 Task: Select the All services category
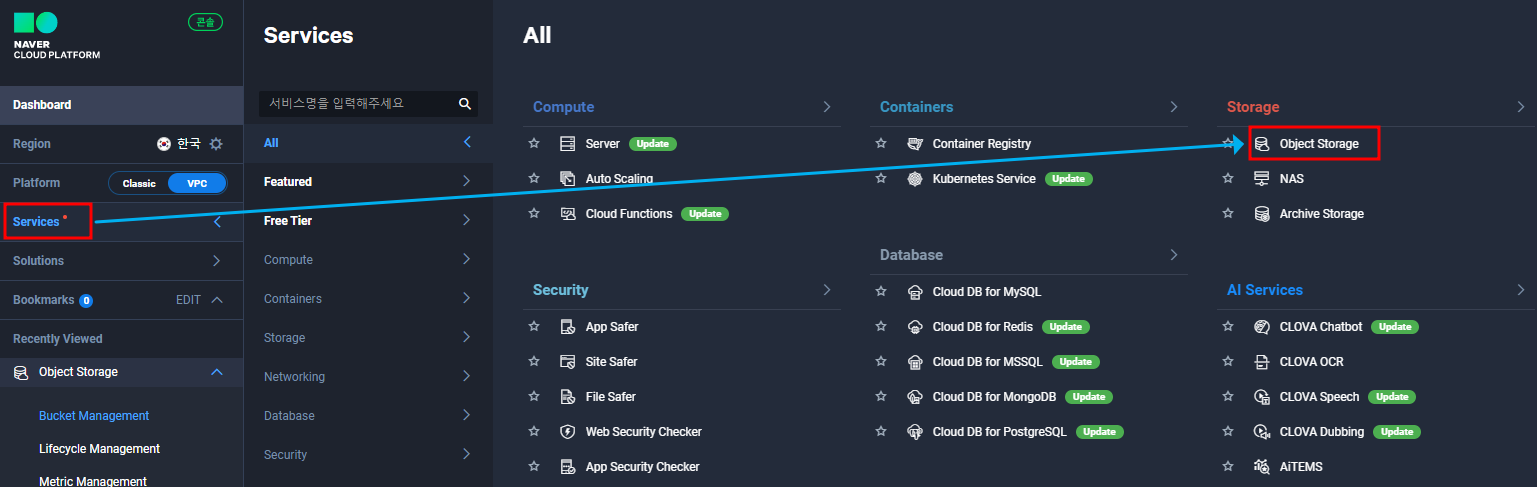368,143
